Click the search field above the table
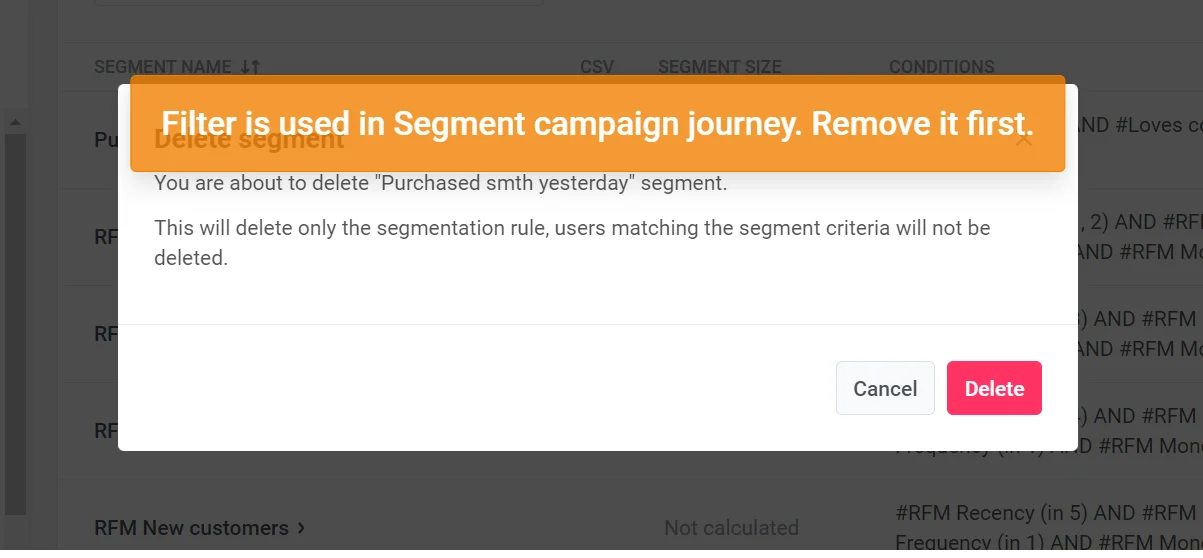Image resolution: width=1203 pixels, height=558 pixels. click(318, 3)
